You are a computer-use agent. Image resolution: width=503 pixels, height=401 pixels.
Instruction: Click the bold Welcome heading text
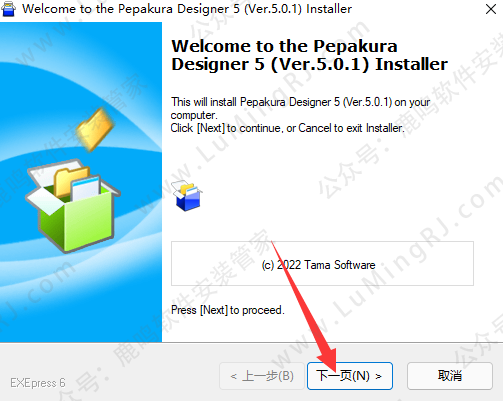pyautogui.click(x=309, y=55)
